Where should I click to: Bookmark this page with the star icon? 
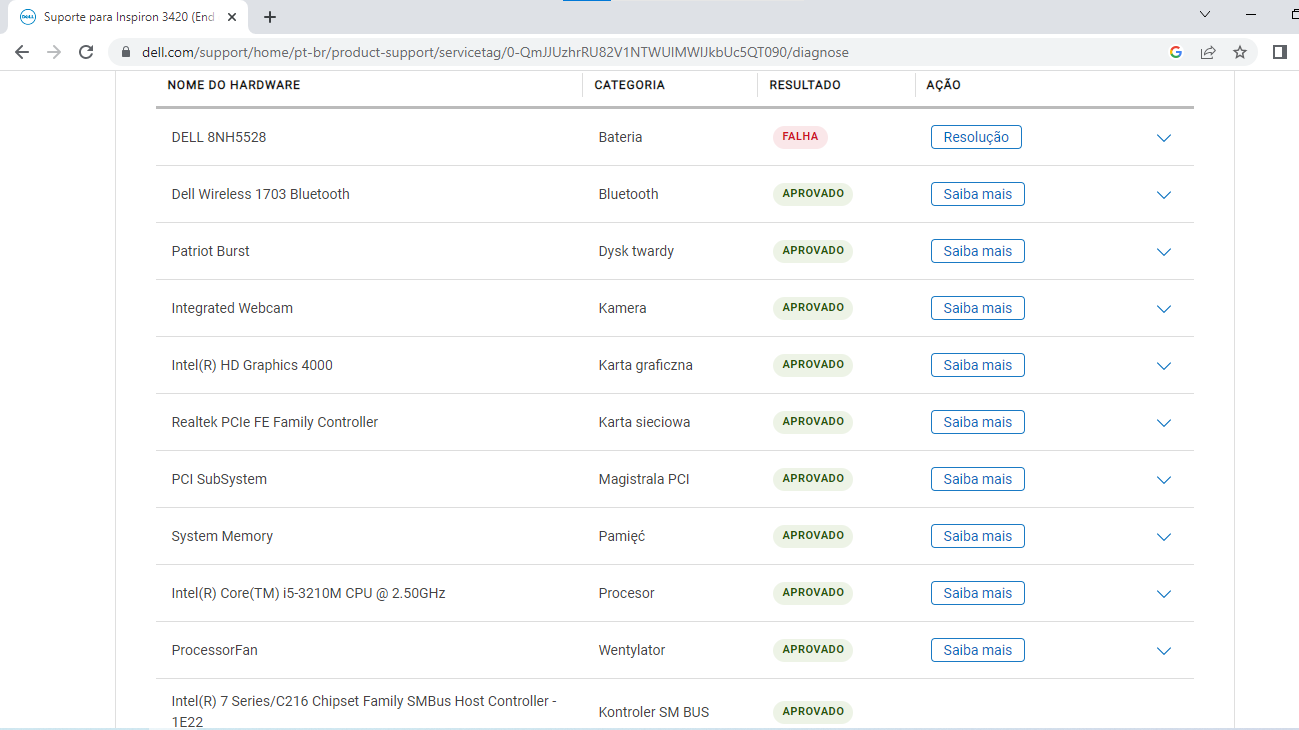(x=1240, y=52)
